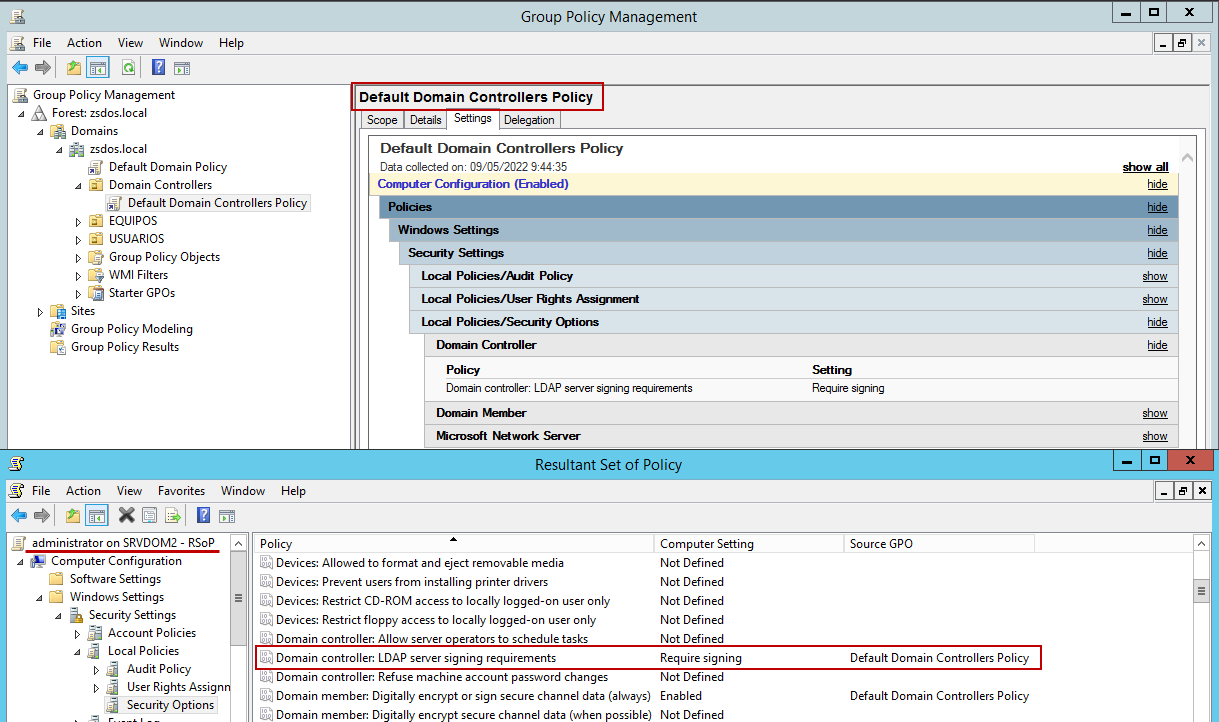Click RSoP policy list vertical scrollbar thumb
1219x722 pixels.
click(1201, 591)
